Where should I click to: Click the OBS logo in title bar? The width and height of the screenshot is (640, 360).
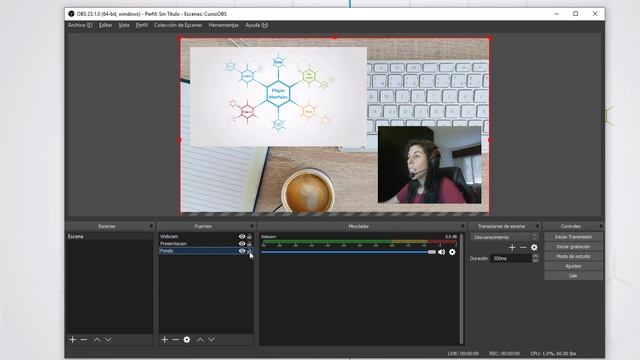(x=71, y=14)
